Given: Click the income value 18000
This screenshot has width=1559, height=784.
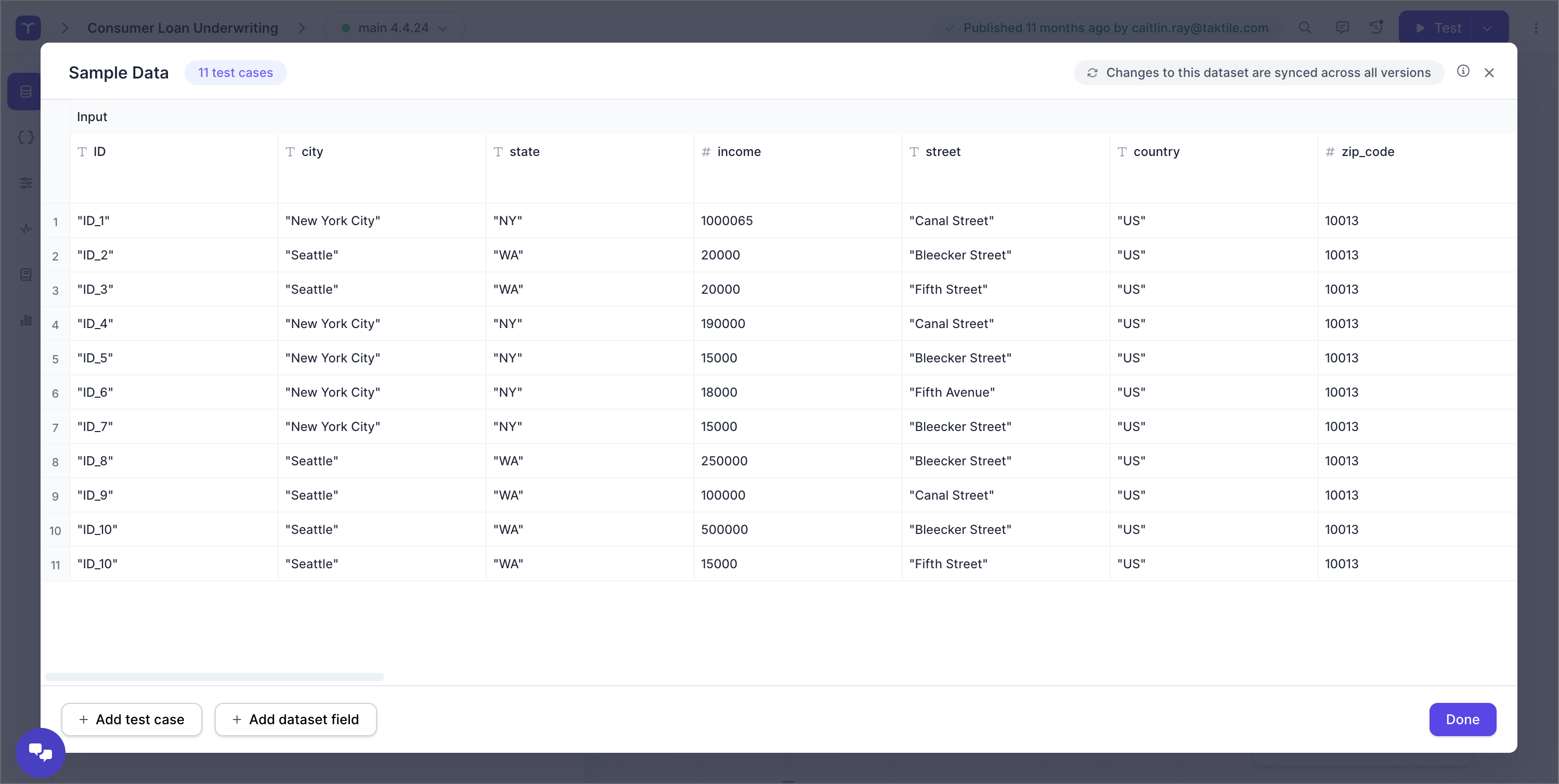Looking at the screenshot, I should (x=798, y=393).
